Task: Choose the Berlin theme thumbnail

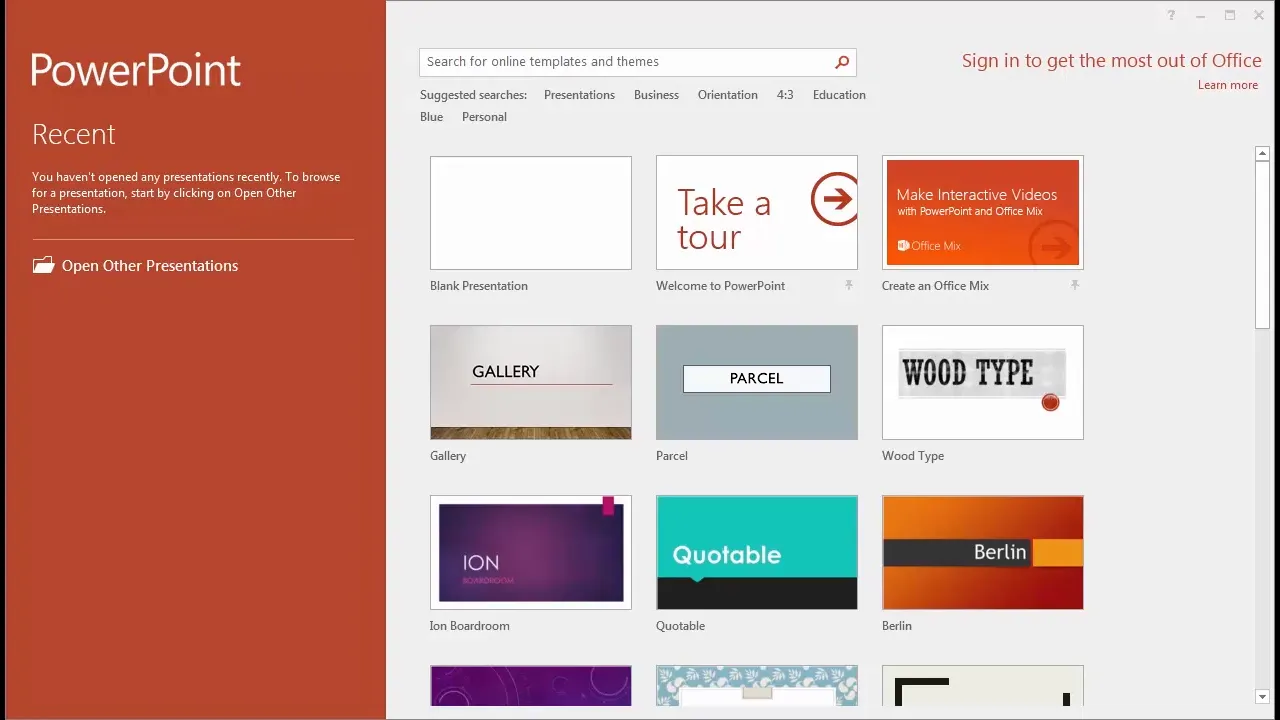Action: 982,552
